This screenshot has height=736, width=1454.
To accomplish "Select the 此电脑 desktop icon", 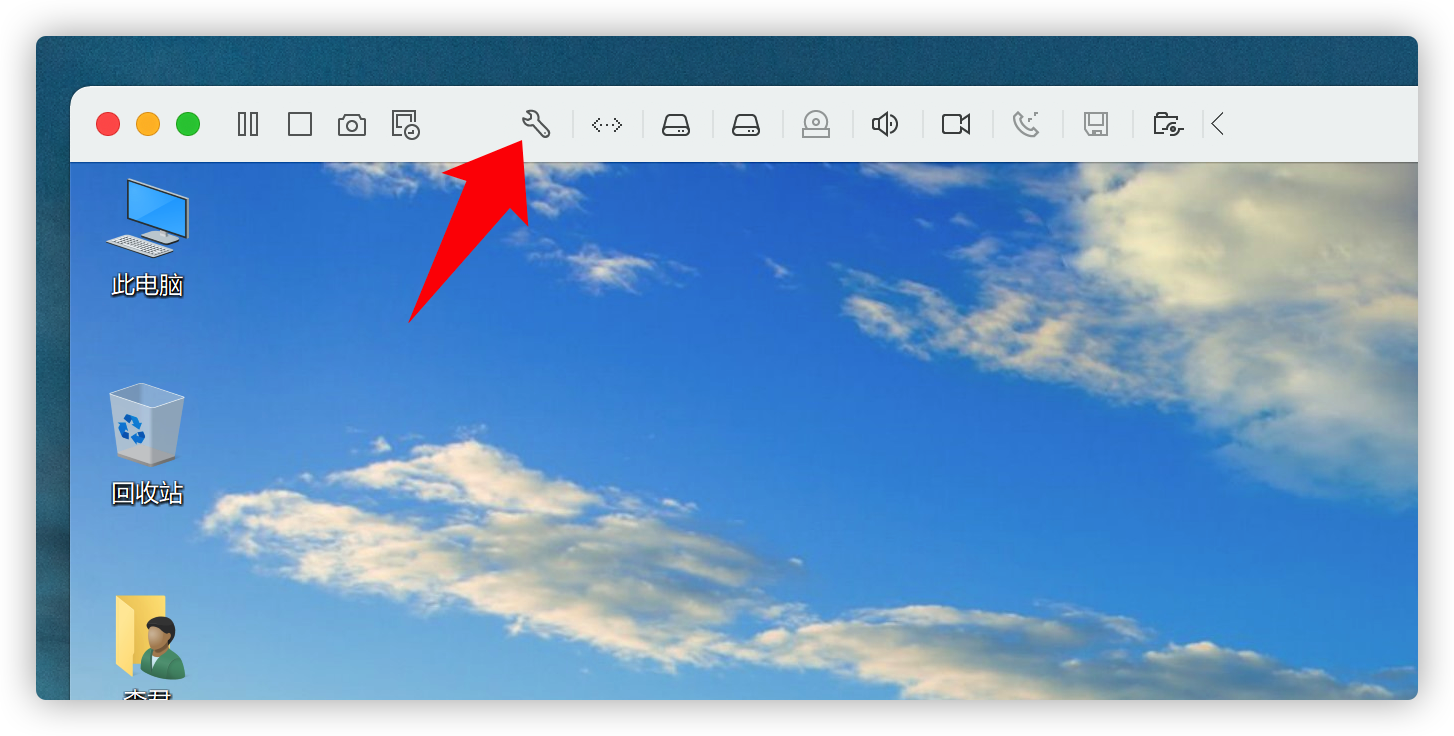I will click(147, 238).
